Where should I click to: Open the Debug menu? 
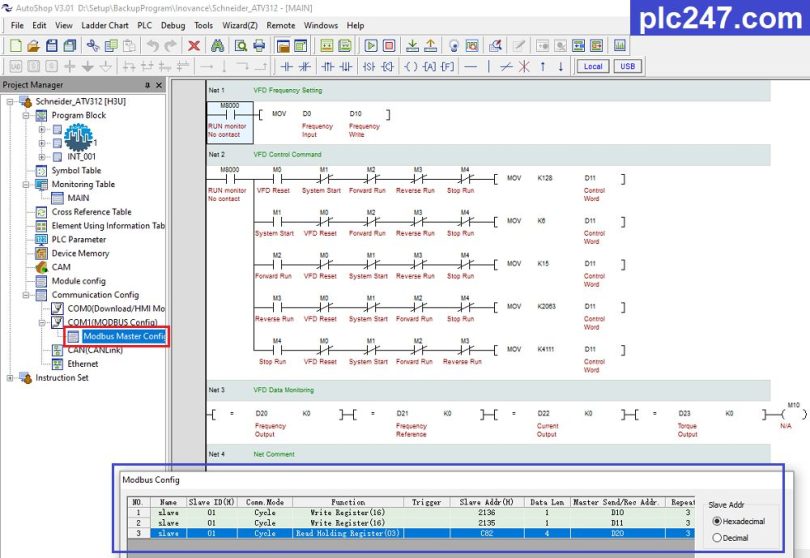point(173,25)
